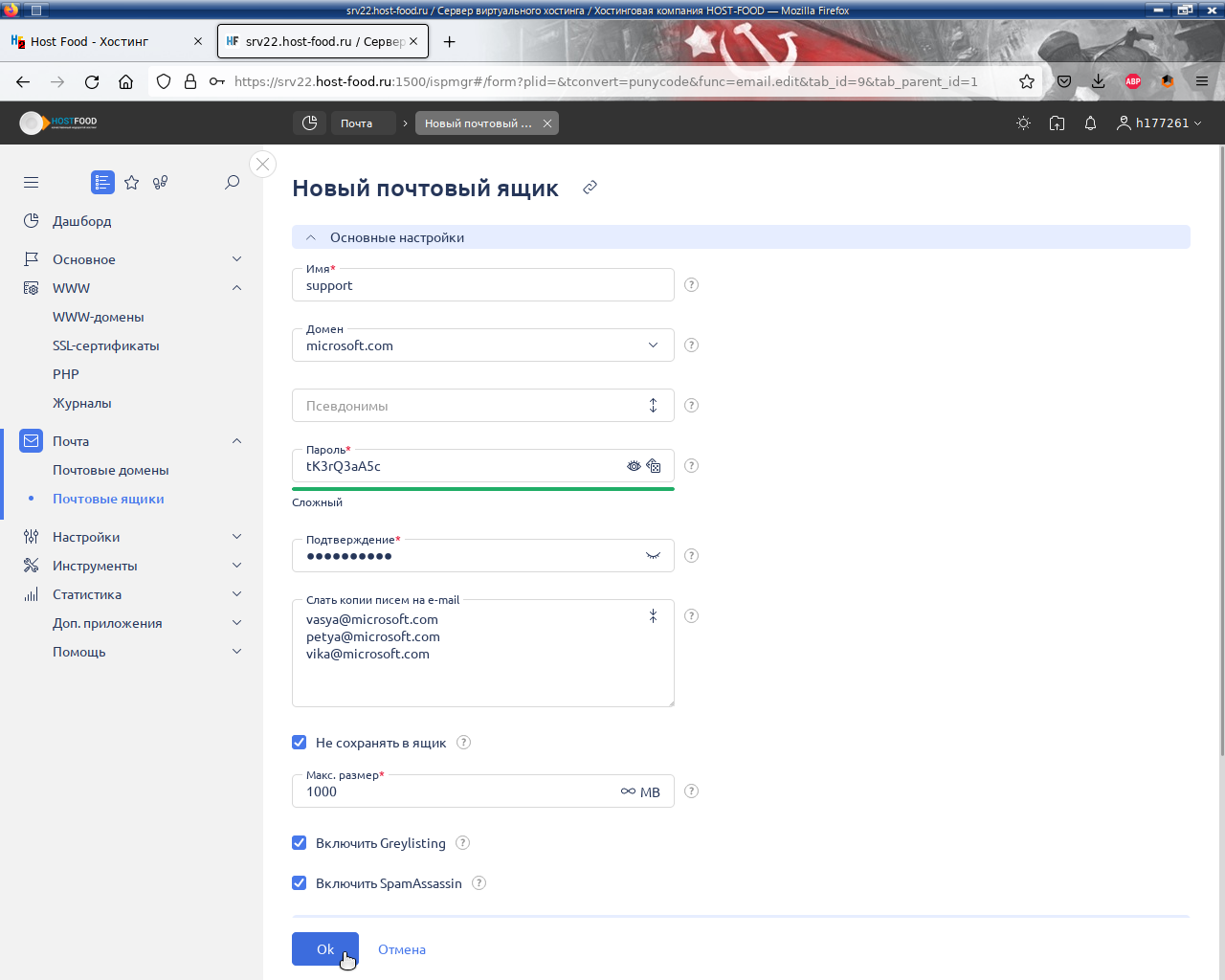
Task: Collapse Основные настройки section
Action: point(311,237)
